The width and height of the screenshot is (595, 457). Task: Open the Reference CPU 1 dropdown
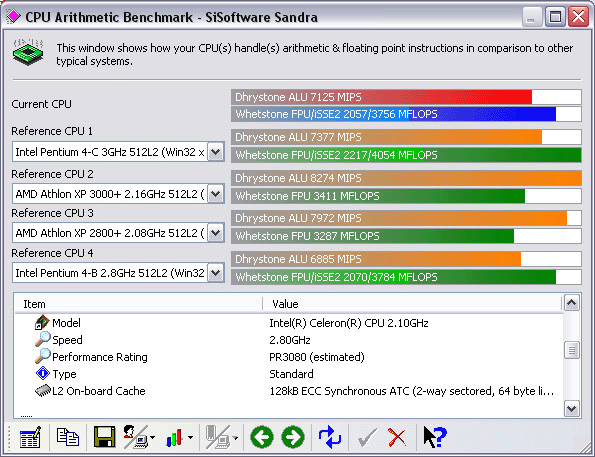point(216,152)
